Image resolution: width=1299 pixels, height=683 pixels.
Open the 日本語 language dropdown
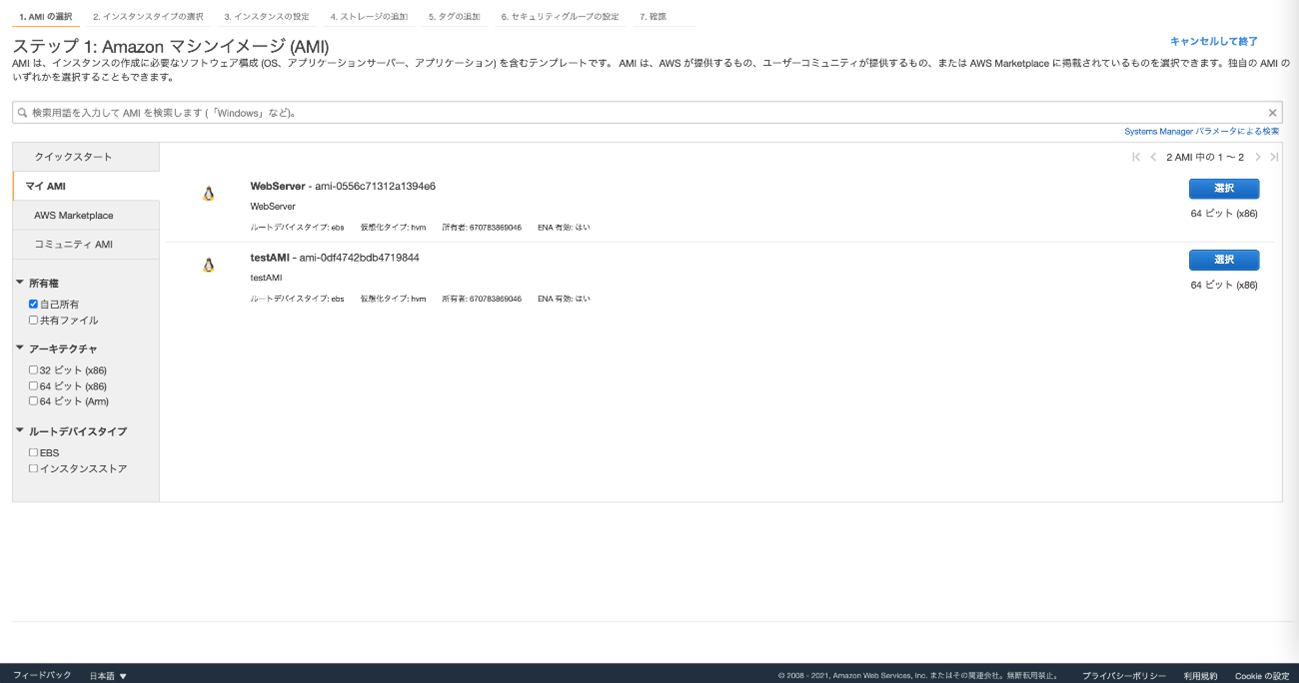coord(108,676)
